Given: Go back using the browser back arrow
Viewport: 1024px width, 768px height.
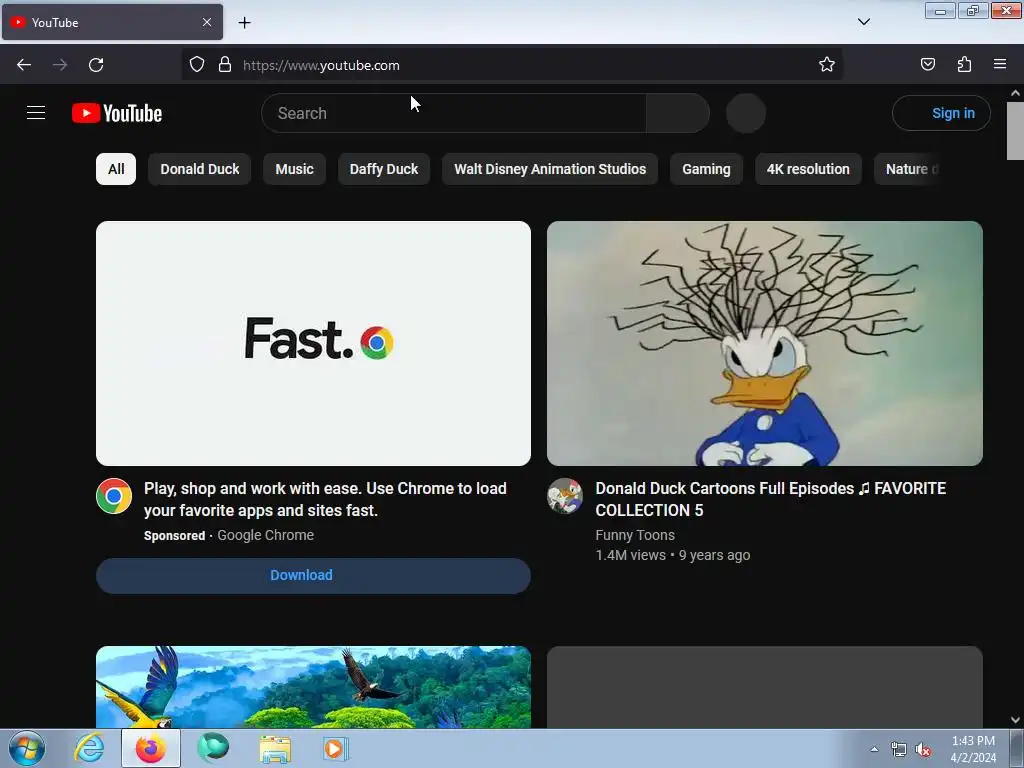Looking at the screenshot, I should pos(24,65).
